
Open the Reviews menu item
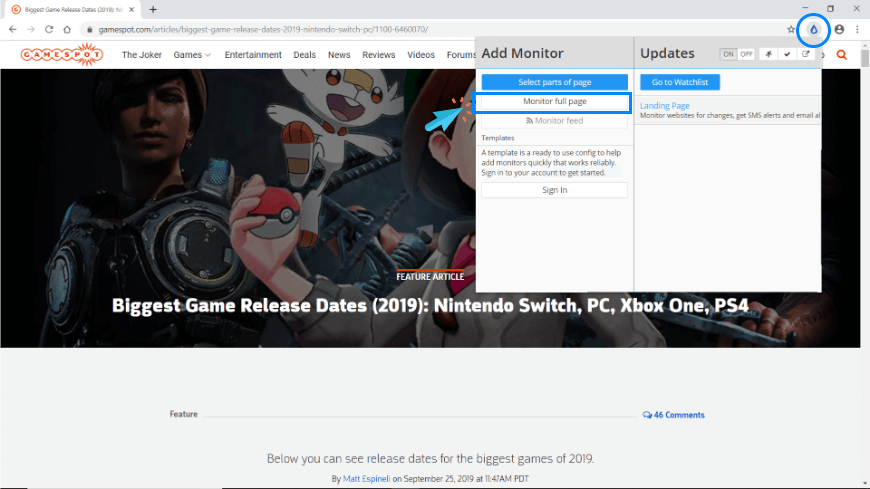379,55
